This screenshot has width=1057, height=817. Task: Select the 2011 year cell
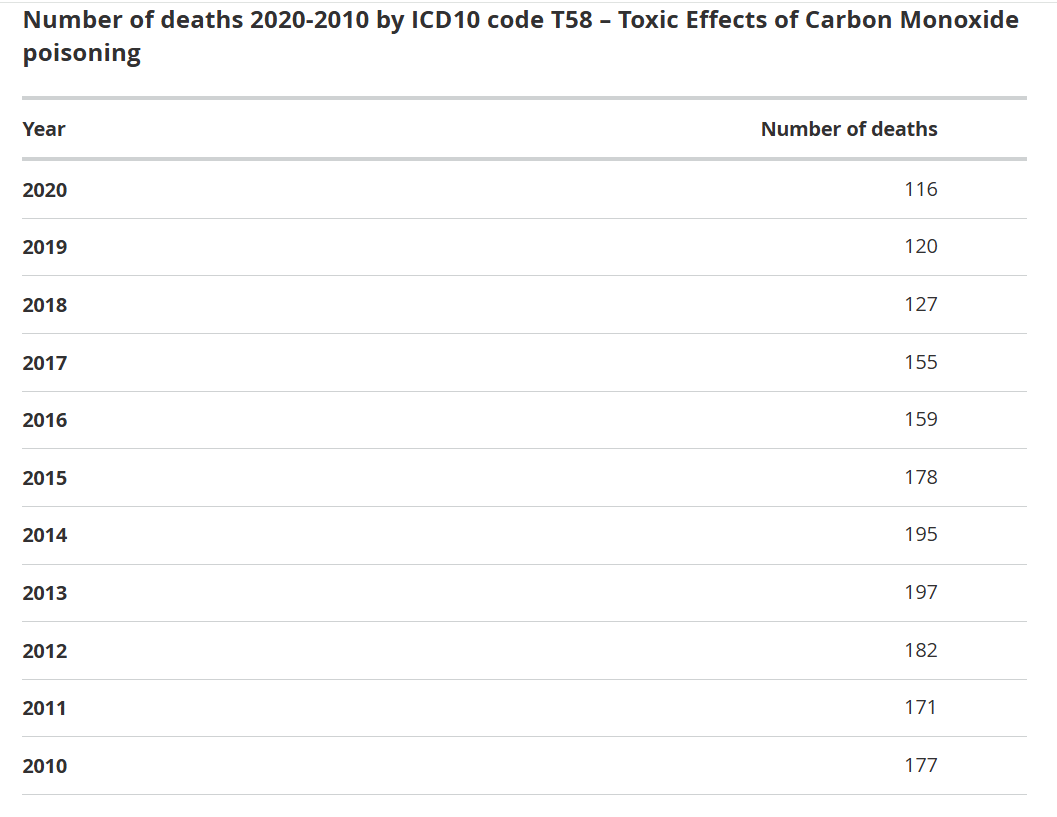tap(45, 708)
